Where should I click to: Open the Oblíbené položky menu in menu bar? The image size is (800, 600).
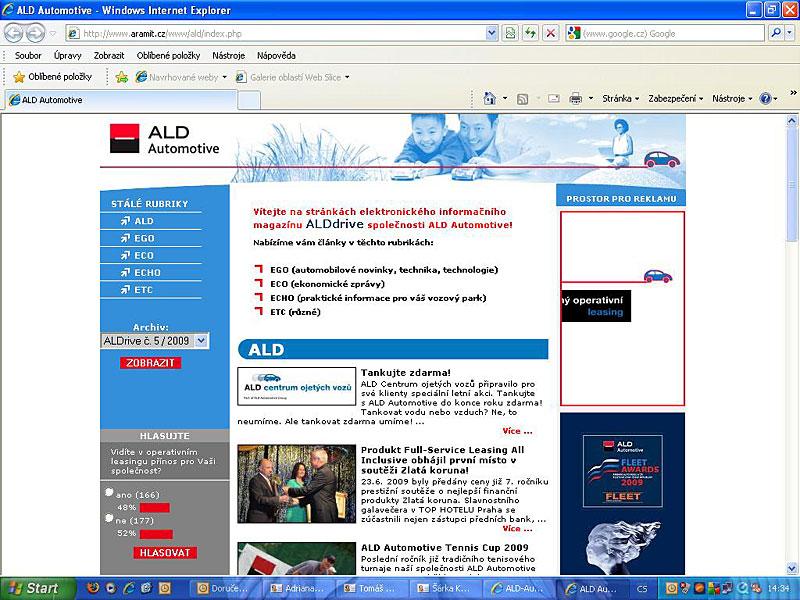click(168, 56)
